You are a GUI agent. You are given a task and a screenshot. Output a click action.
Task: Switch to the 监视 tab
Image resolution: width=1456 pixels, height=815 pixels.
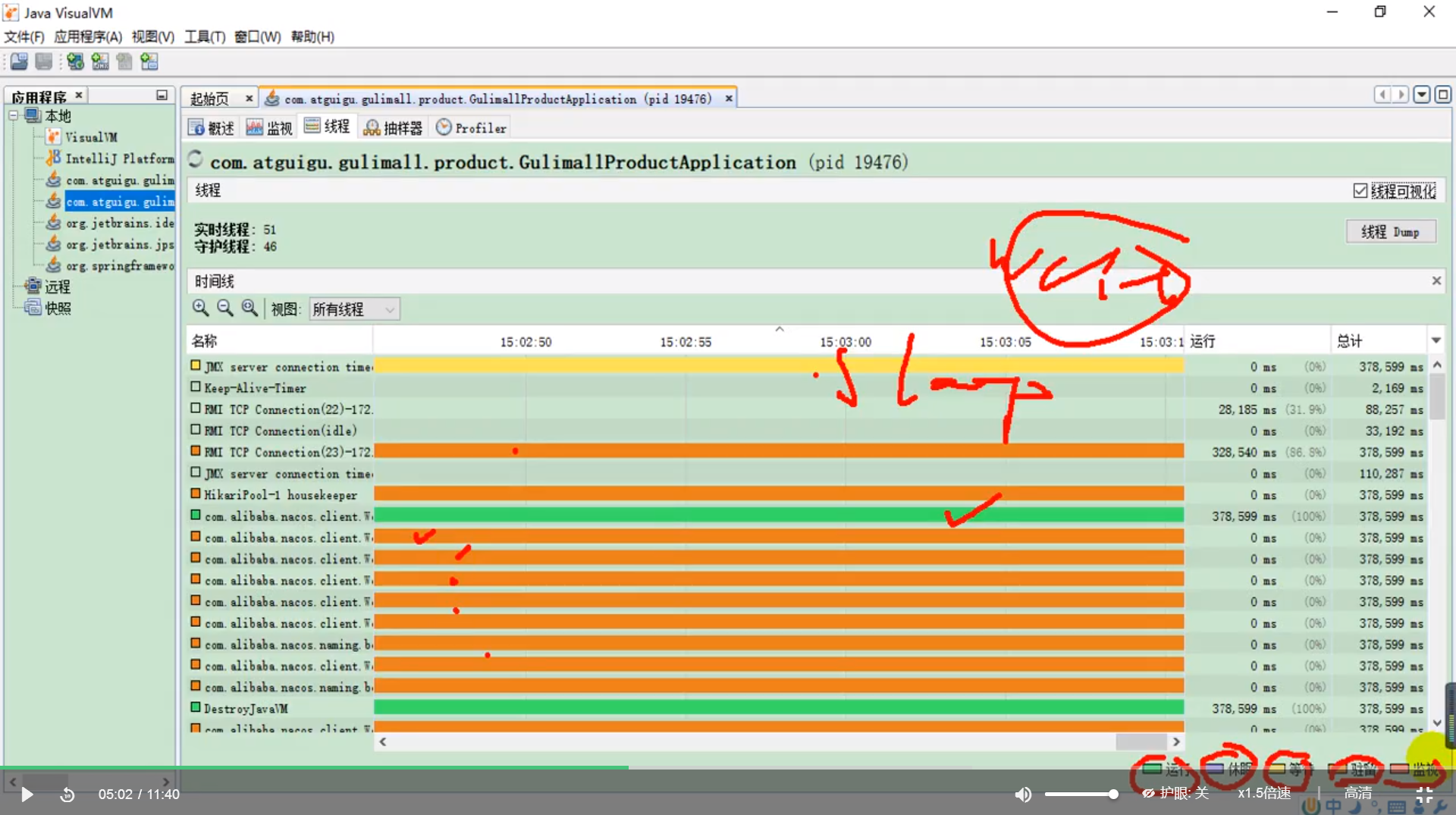269,127
